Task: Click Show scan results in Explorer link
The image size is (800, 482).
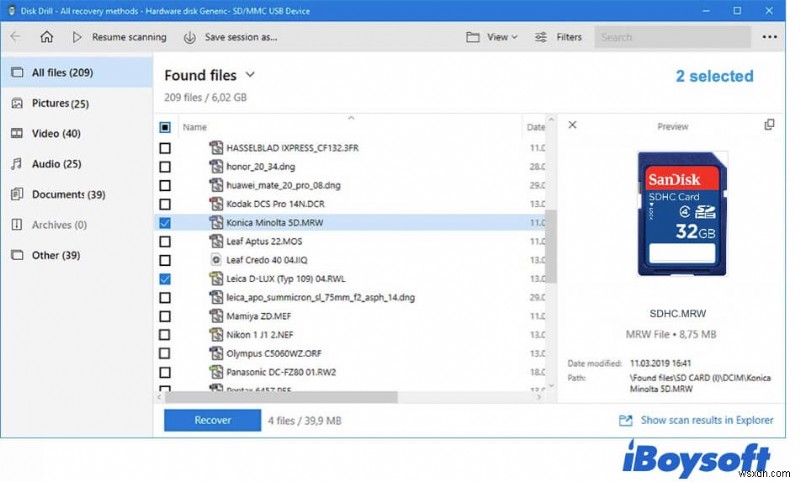Action: click(707, 420)
